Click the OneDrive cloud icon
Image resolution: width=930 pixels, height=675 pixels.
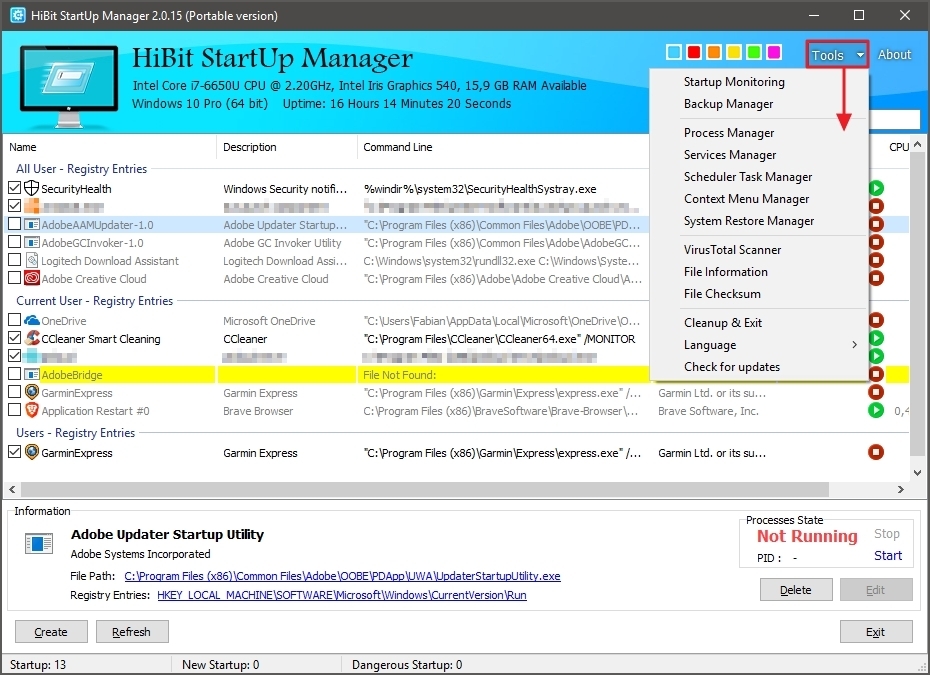click(x=31, y=320)
